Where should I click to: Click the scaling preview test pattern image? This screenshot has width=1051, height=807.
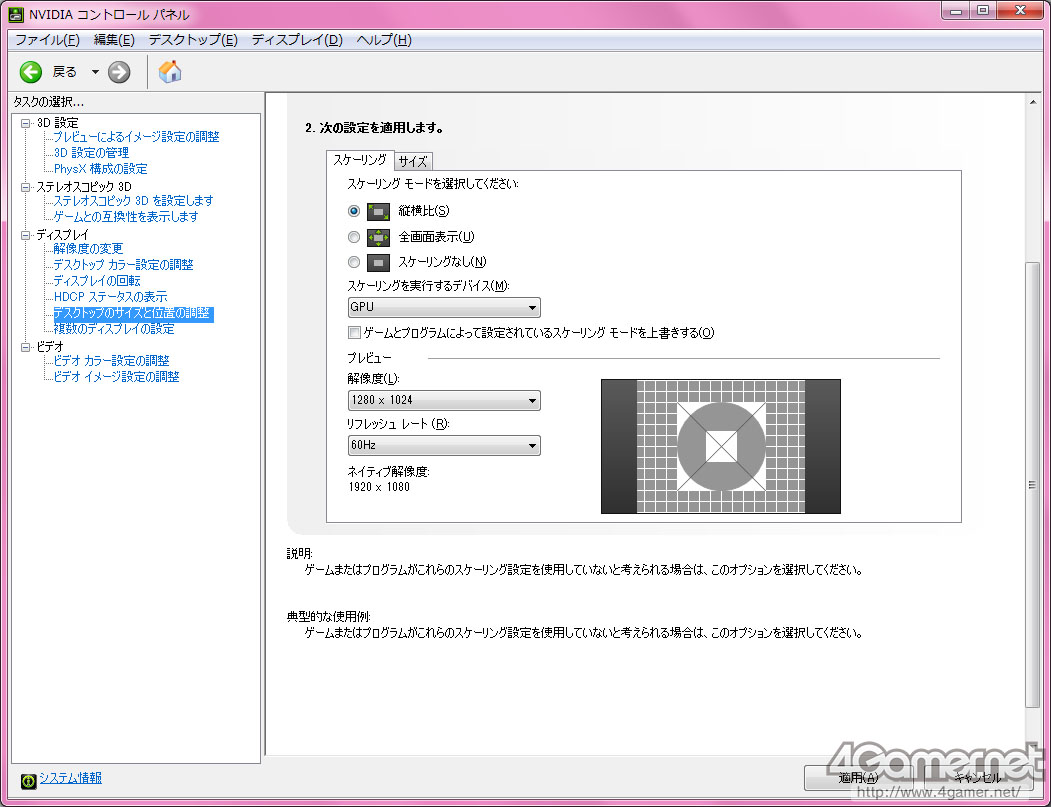pos(721,446)
